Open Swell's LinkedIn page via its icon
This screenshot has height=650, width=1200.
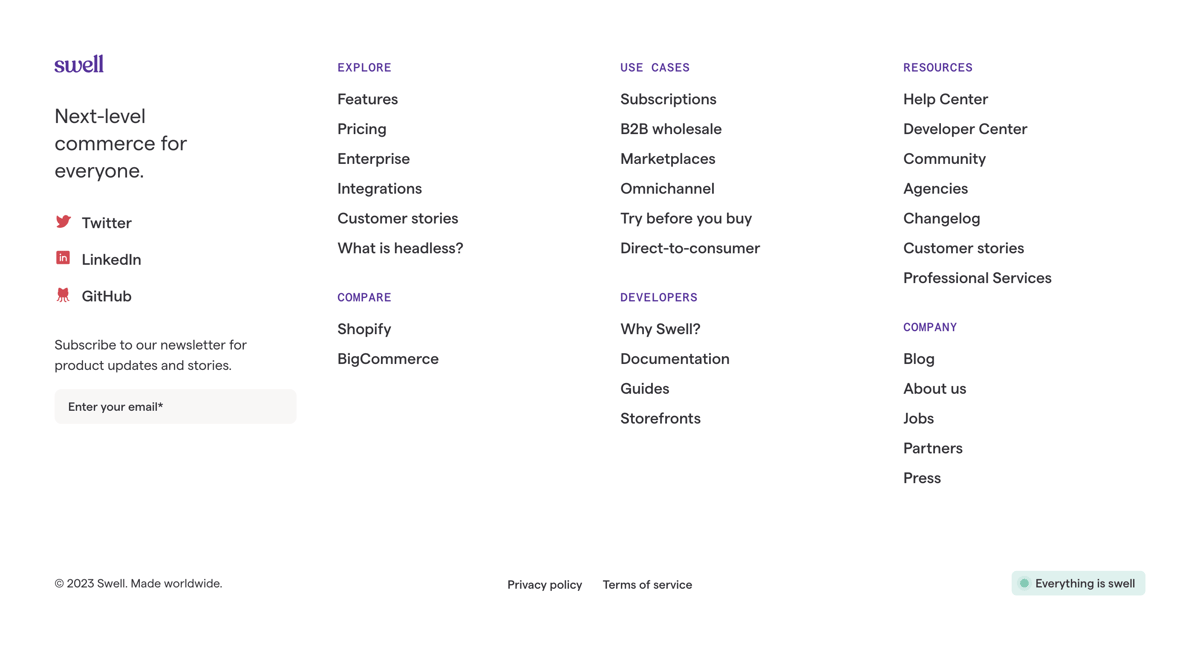click(x=63, y=259)
